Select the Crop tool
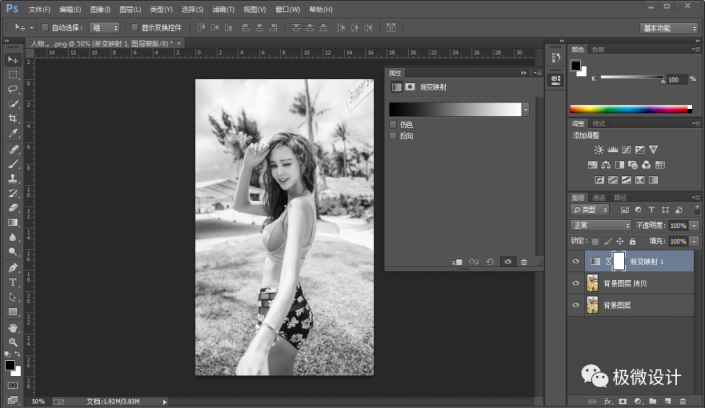 13,119
